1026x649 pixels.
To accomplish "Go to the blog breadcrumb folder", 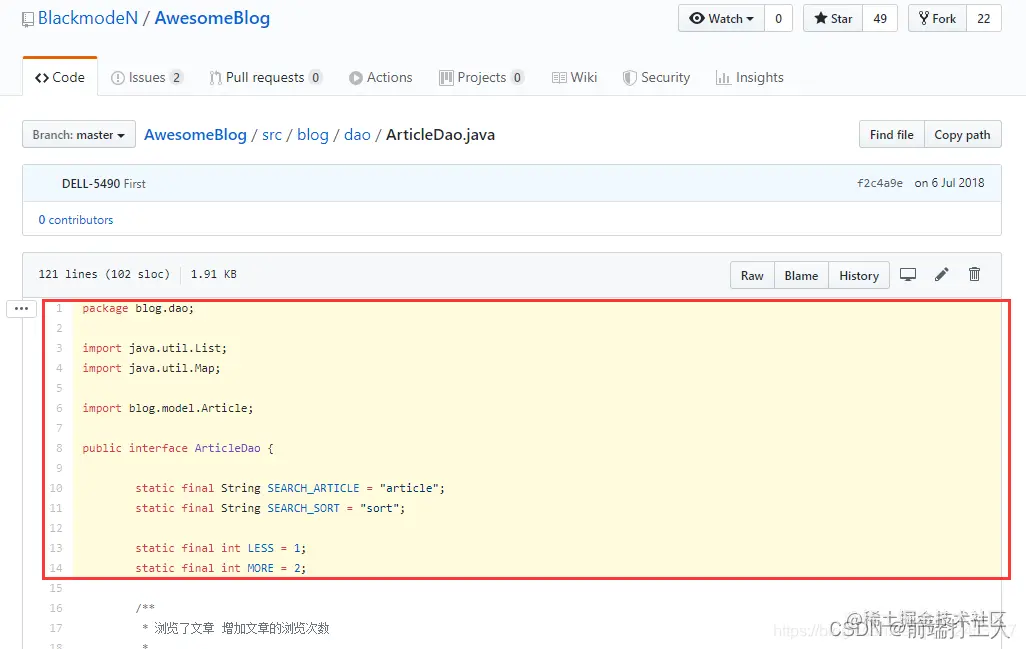I will point(313,135).
